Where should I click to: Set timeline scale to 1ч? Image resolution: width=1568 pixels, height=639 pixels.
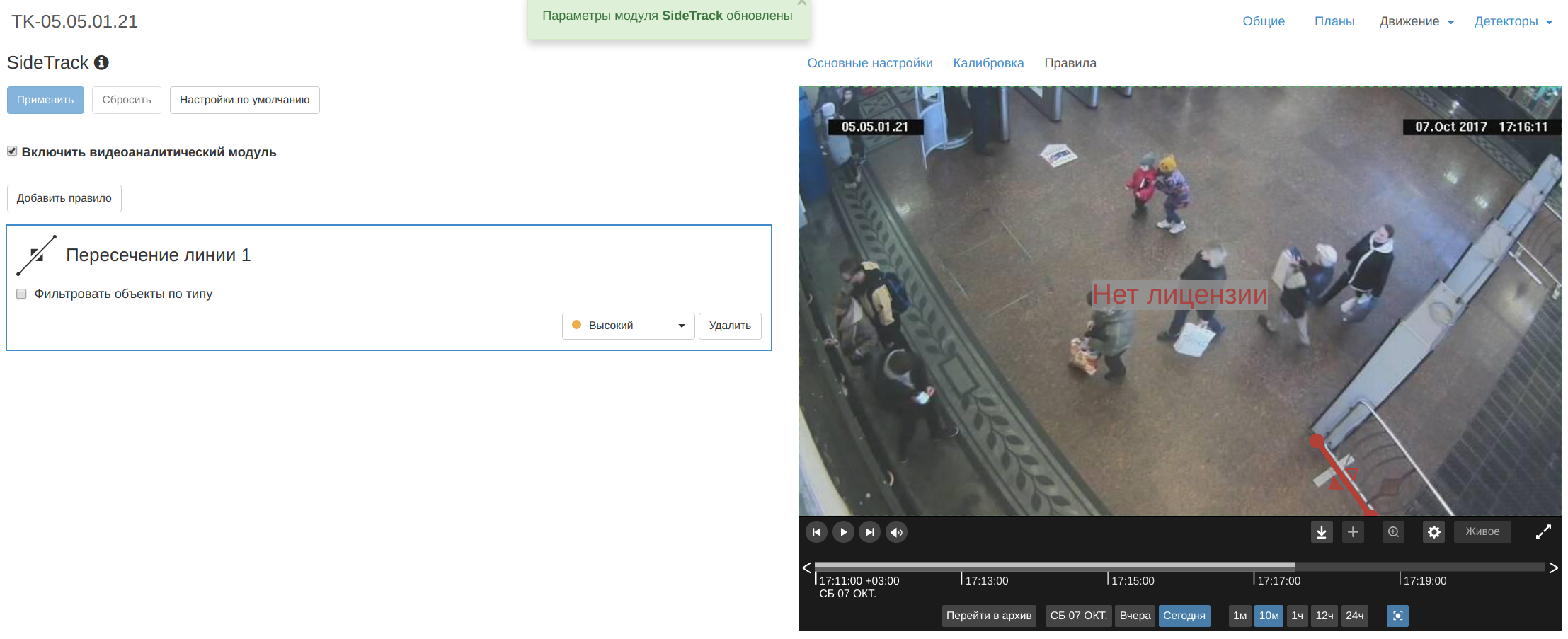[1297, 616]
